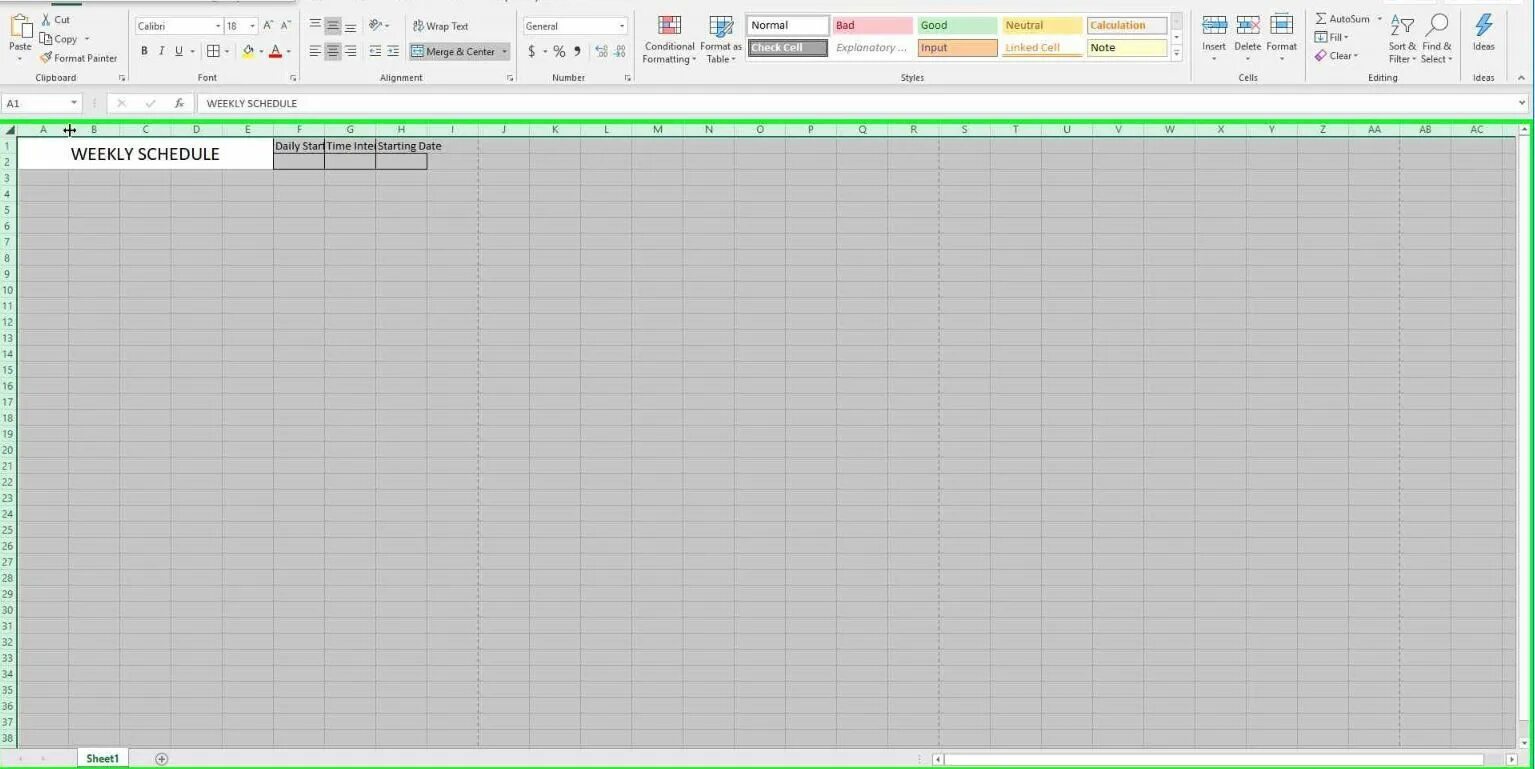1535x769 pixels.
Task: Apply accounting dollar format
Action: click(x=531, y=51)
